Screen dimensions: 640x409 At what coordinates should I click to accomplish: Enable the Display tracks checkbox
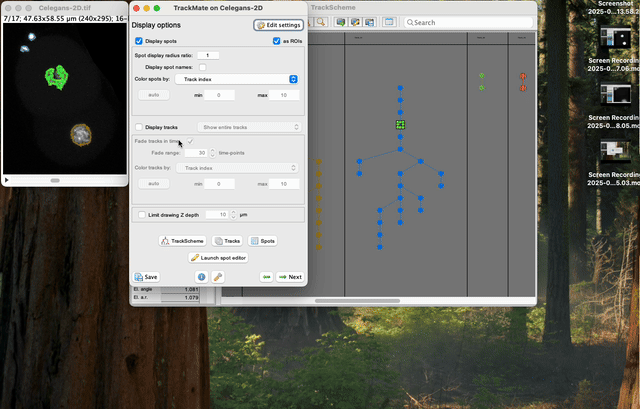139,127
